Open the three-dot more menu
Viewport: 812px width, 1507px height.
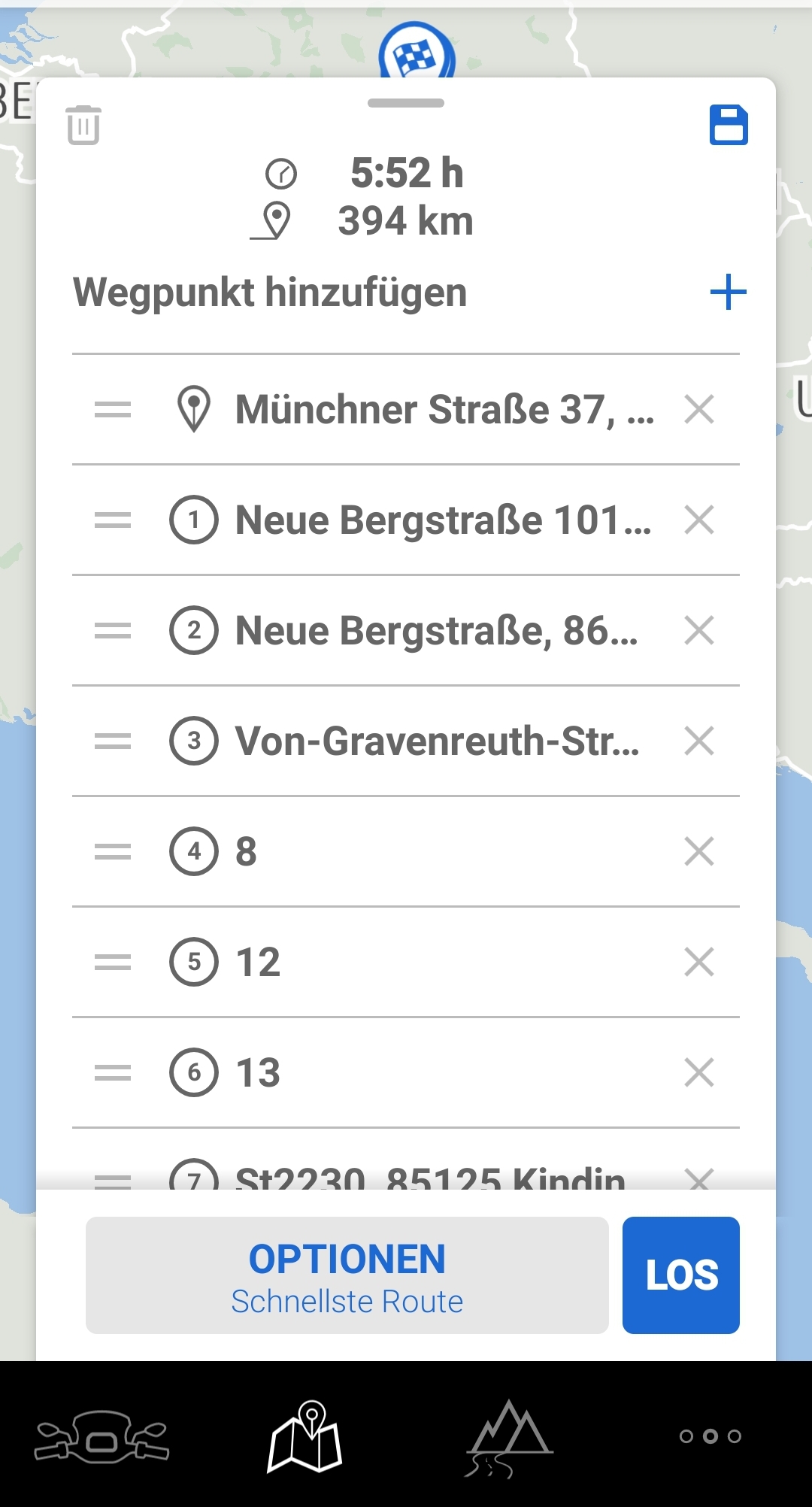pos(710,1436)
